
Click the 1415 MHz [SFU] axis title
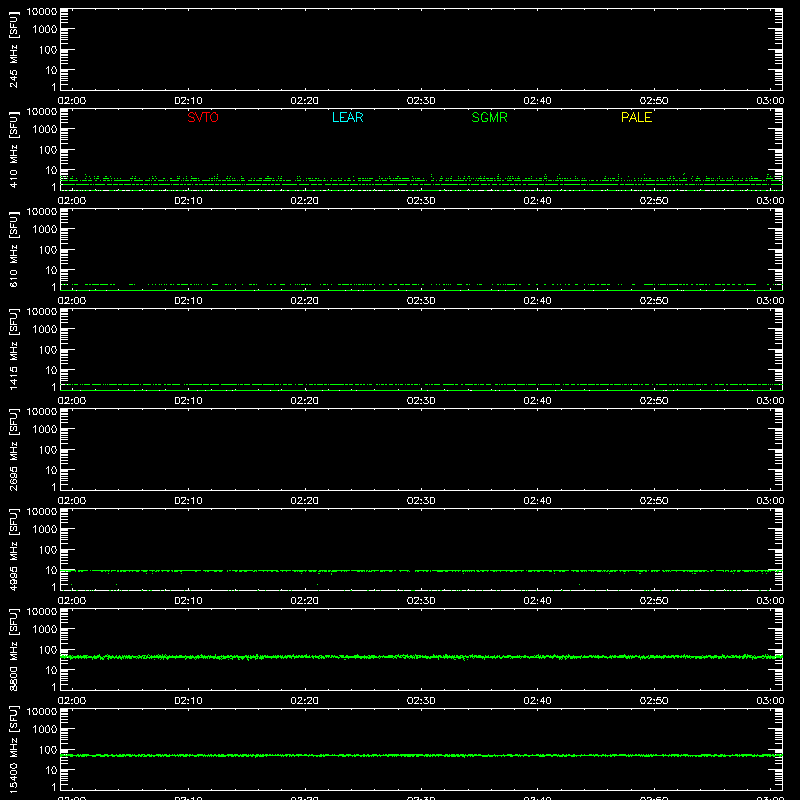(x=13, y=350)
